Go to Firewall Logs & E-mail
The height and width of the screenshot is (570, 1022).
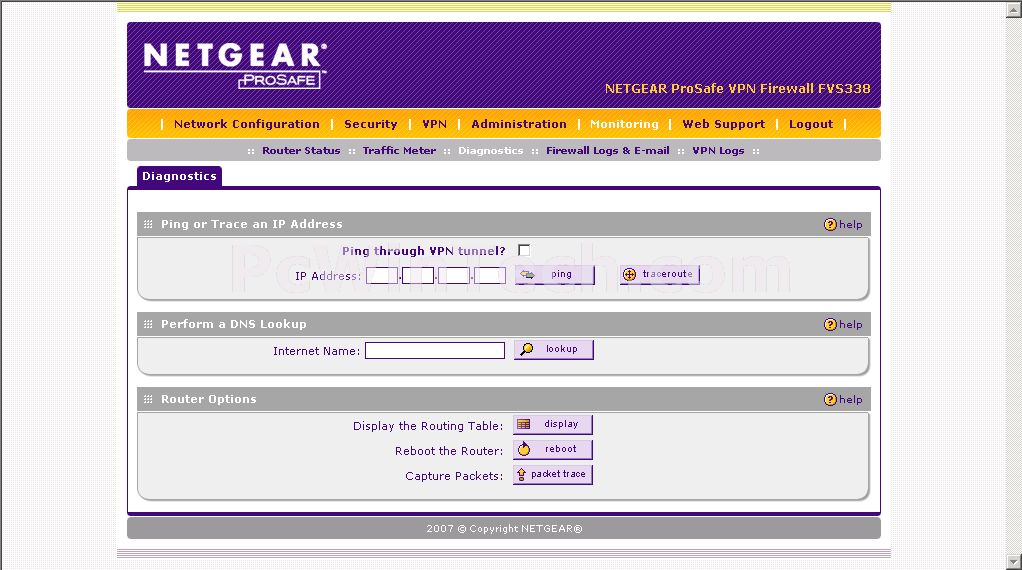click(x=607, y=150)
